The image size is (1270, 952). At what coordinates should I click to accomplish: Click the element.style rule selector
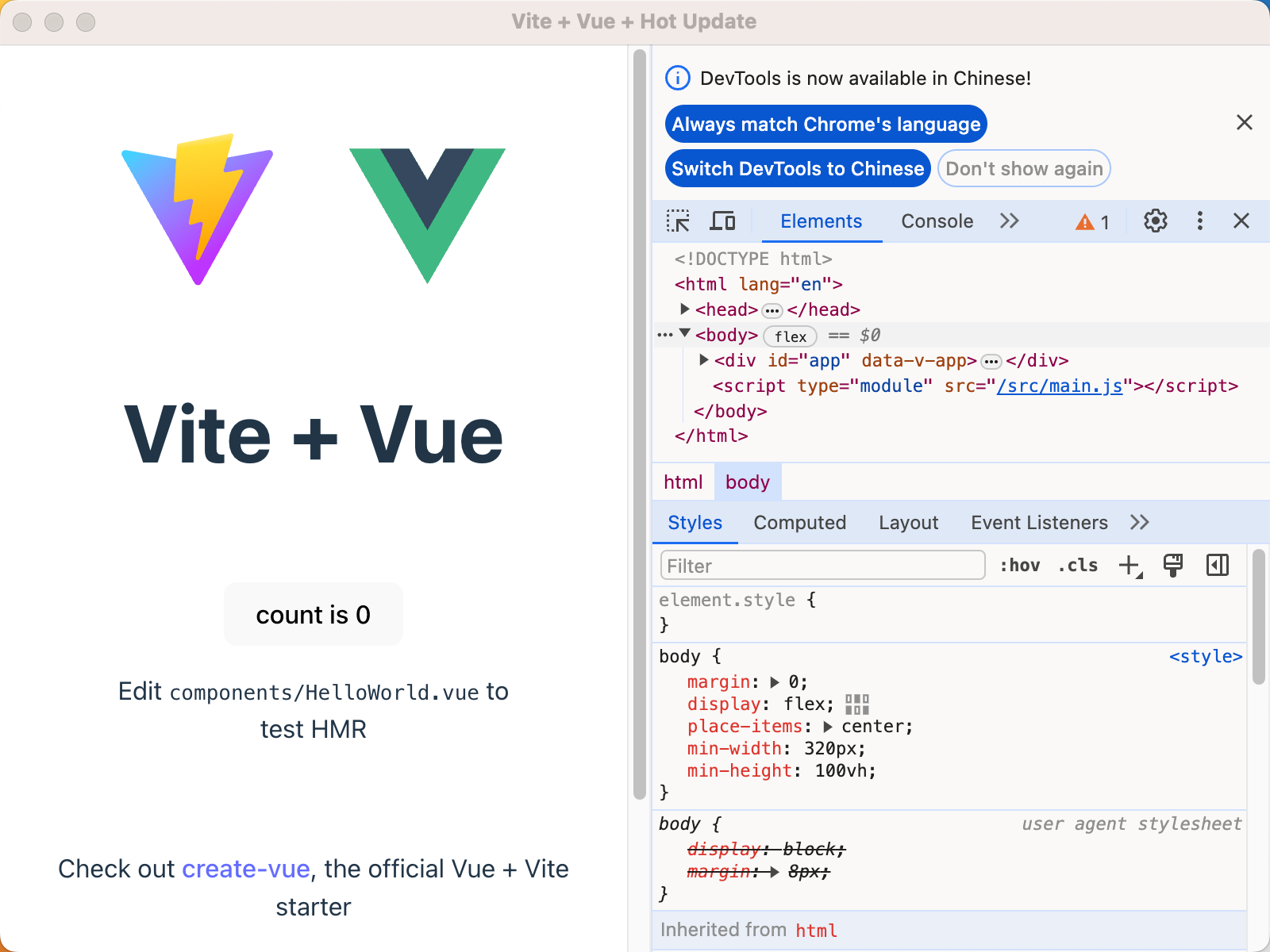727,600
